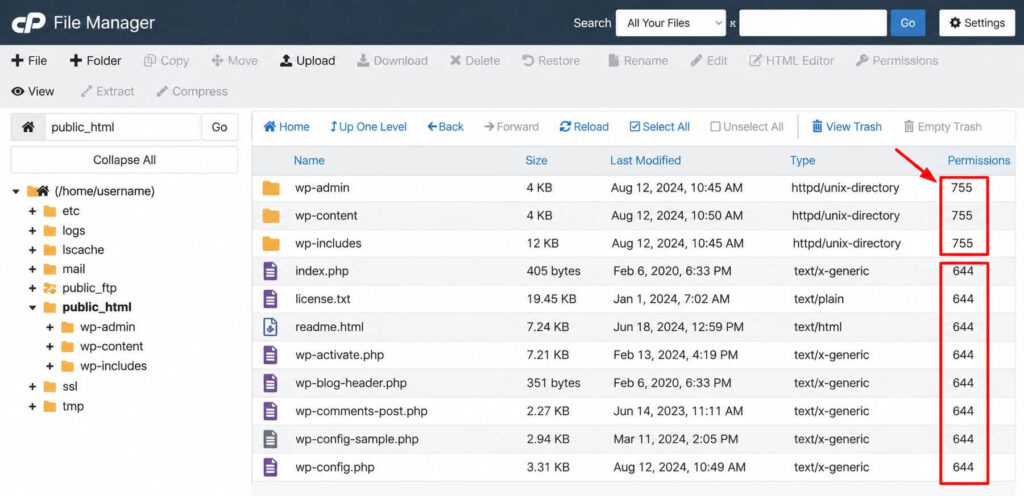Expand the etc folder in tree
Viewport: 1024px width, 496px height.
click(x=32, y=211)
